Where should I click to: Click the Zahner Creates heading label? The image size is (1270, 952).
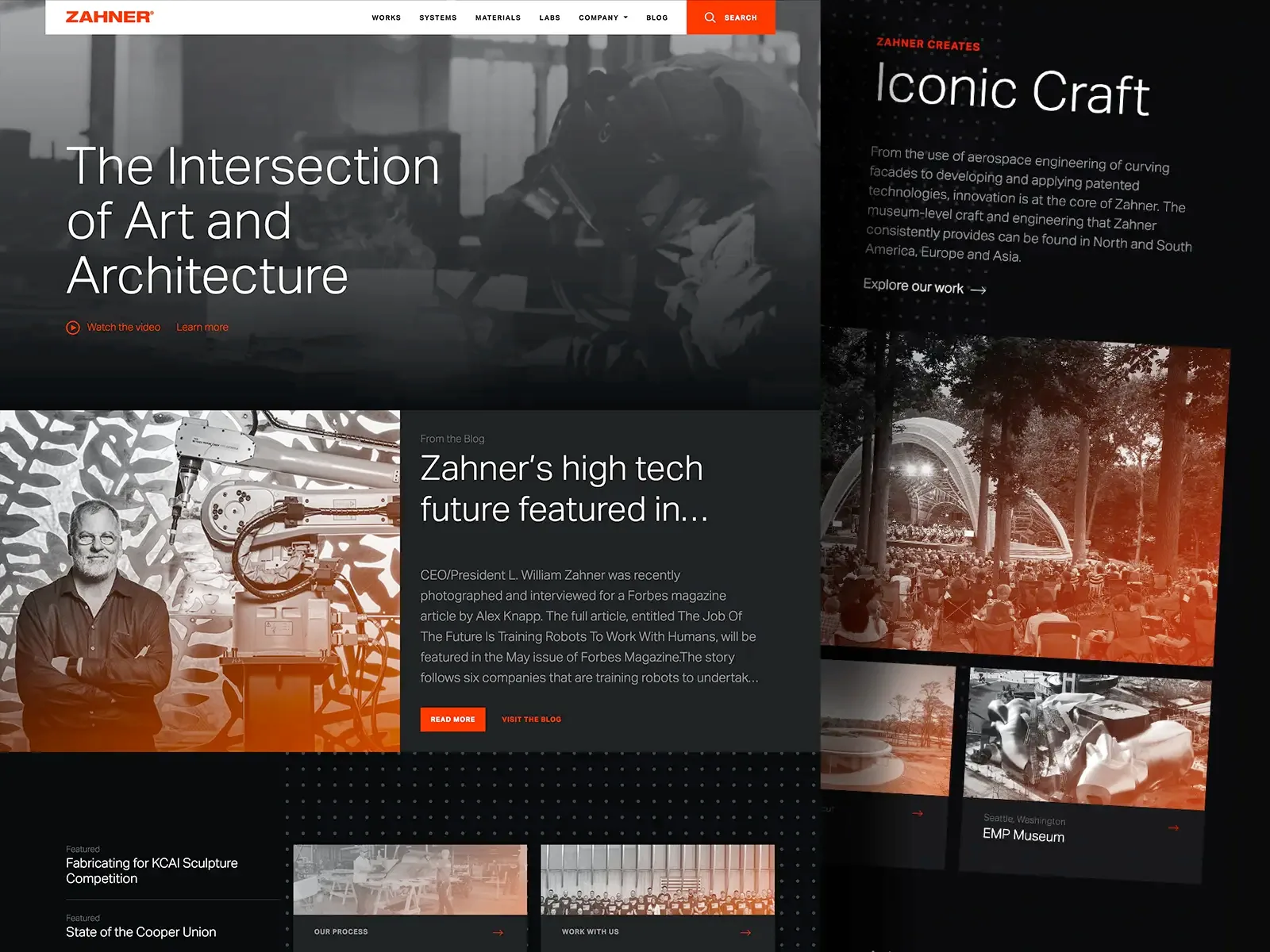coord(928,44)
